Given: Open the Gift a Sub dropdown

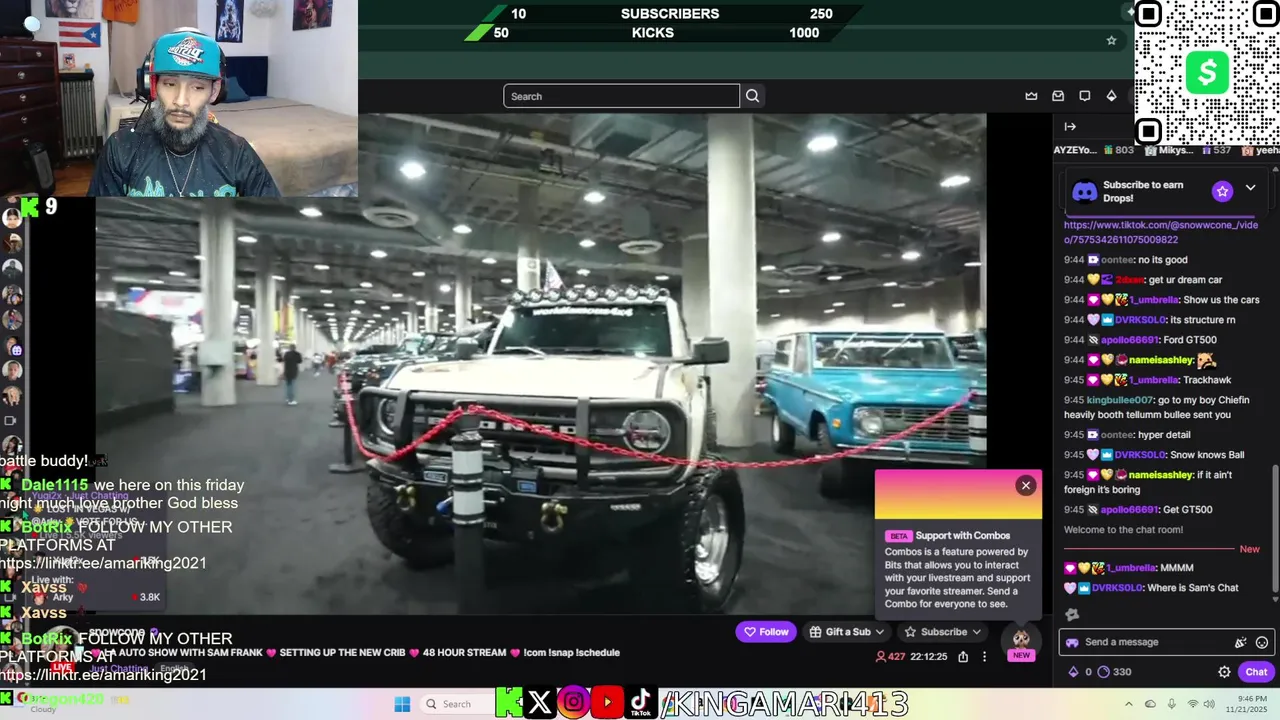Looking at the screenshot, I should coord(847,632).
